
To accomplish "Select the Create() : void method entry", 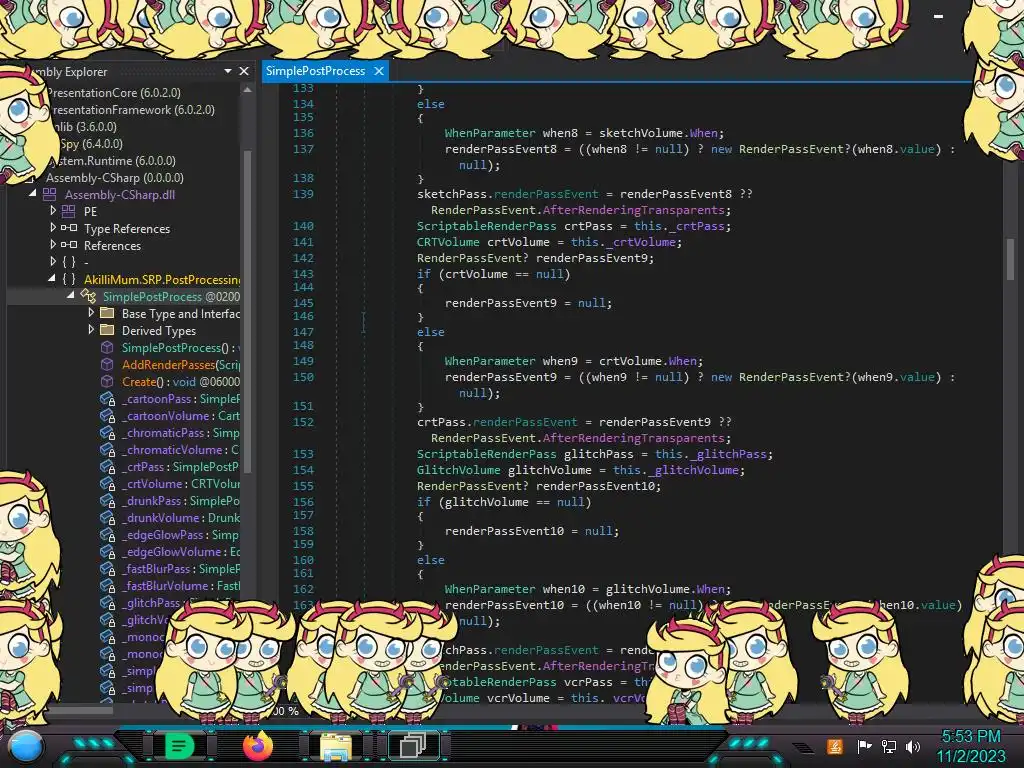I will [x=181, y=381].
